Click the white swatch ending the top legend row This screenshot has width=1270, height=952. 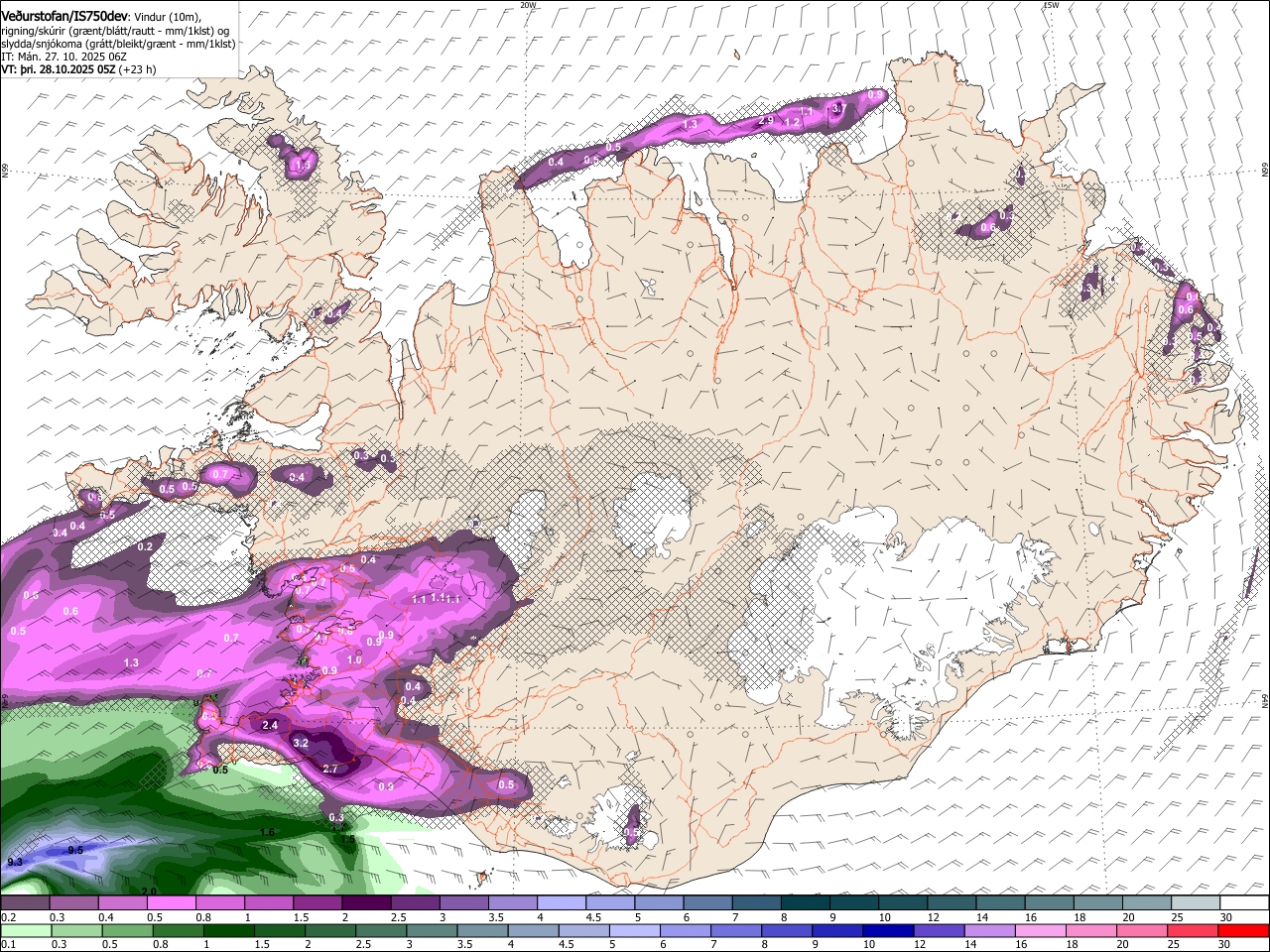point(1244,903)
